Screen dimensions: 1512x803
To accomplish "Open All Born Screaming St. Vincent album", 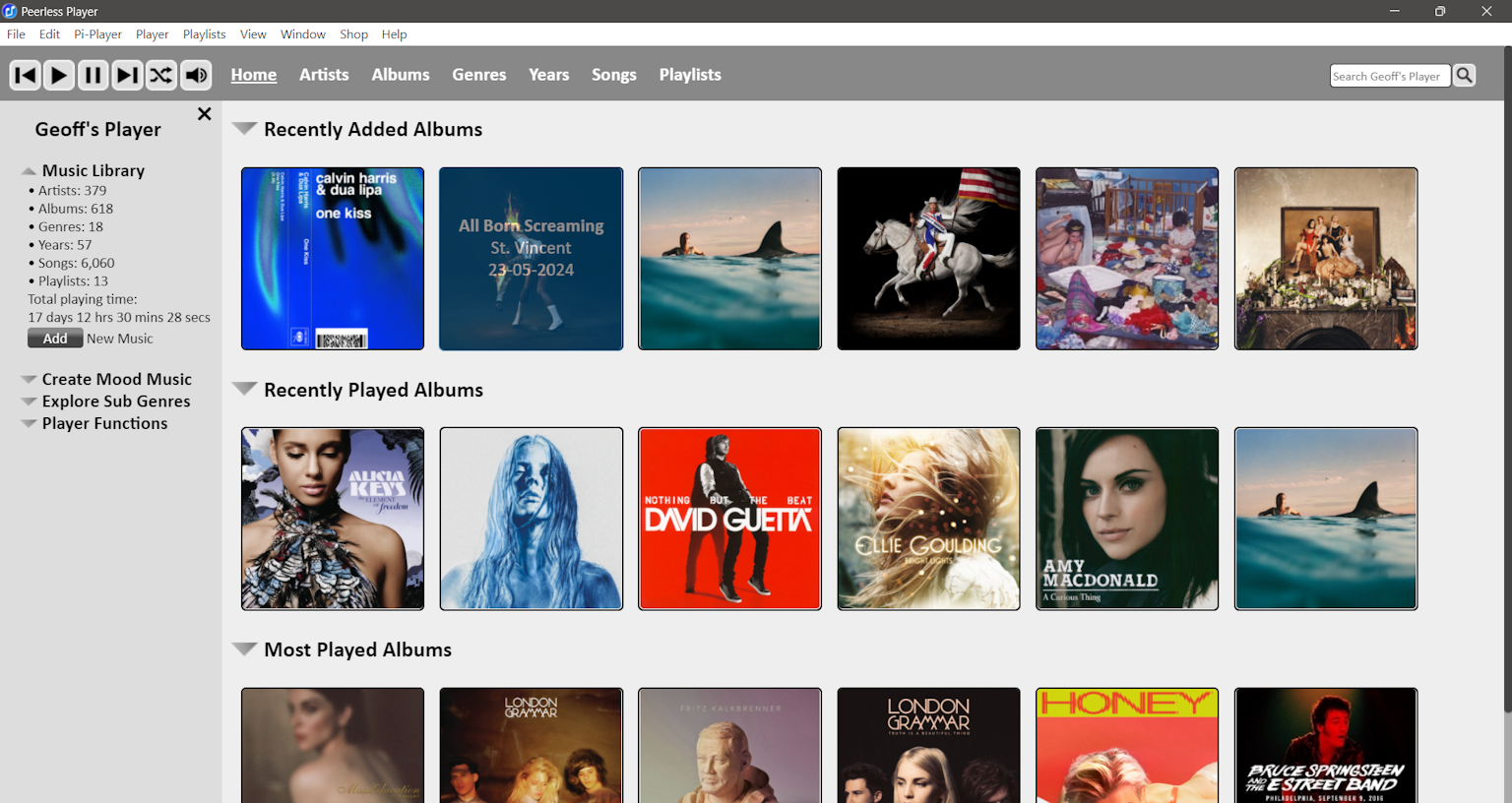I will pos(532,259).
